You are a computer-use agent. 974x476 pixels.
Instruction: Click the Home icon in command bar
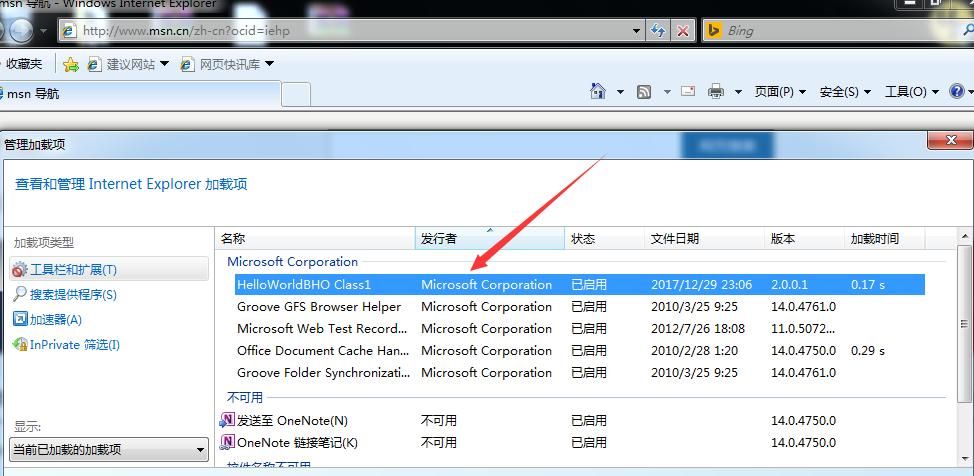598,91
